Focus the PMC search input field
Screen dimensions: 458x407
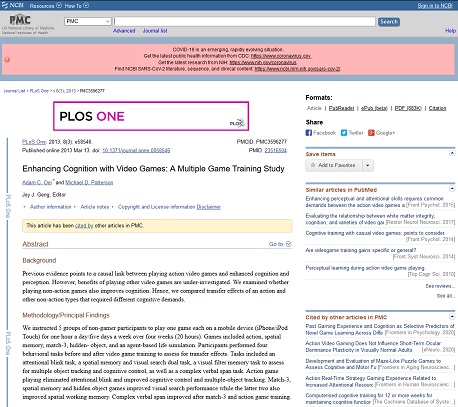244,21
